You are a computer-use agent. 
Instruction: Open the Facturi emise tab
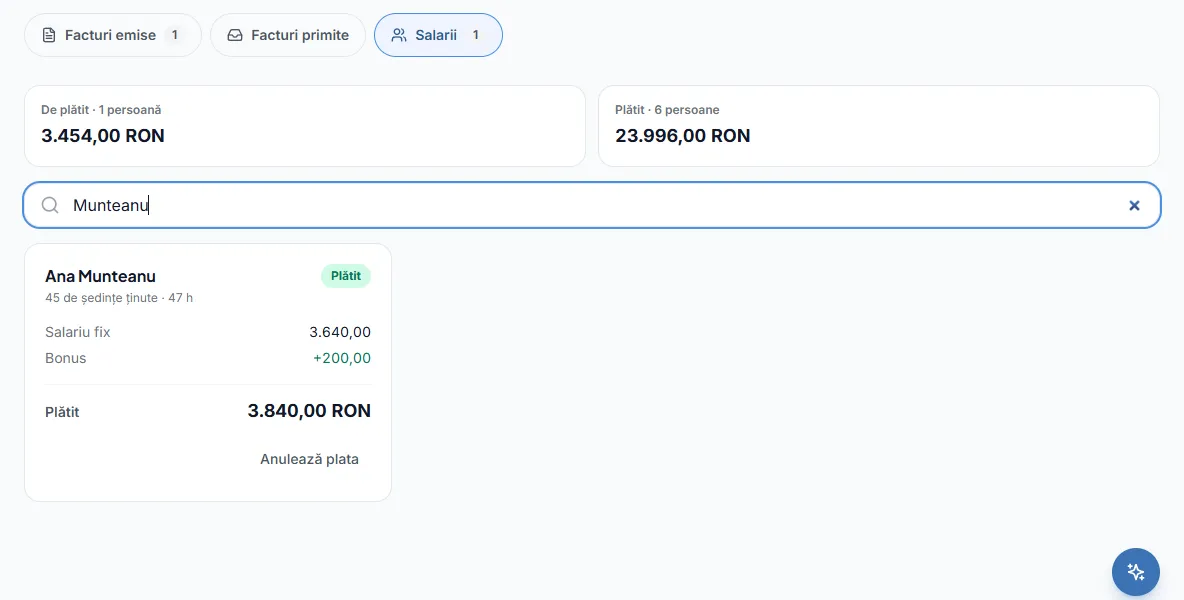coord(113,35)
